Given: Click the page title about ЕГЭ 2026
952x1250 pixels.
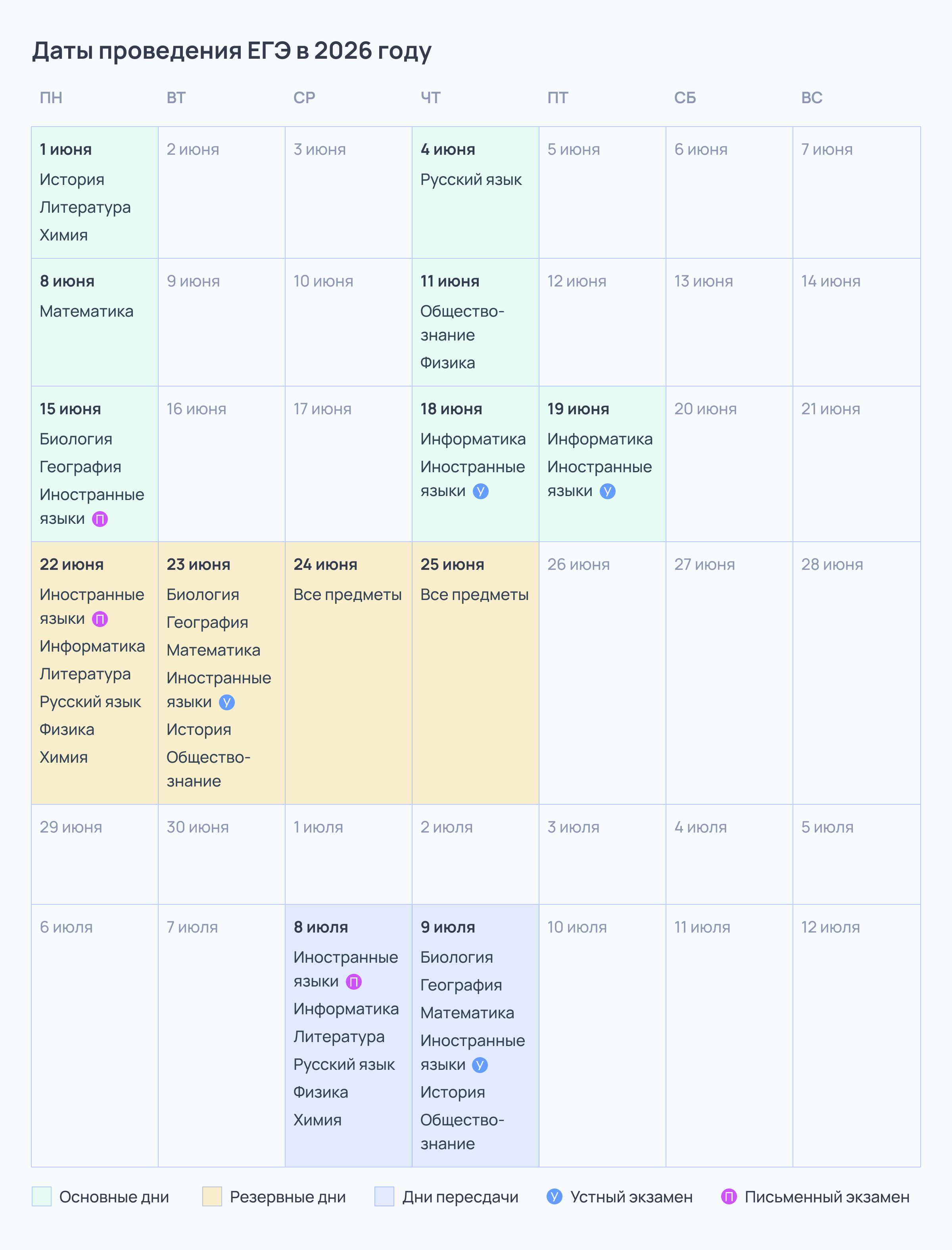Looking at the screenshot, I should tap(232, 51).
